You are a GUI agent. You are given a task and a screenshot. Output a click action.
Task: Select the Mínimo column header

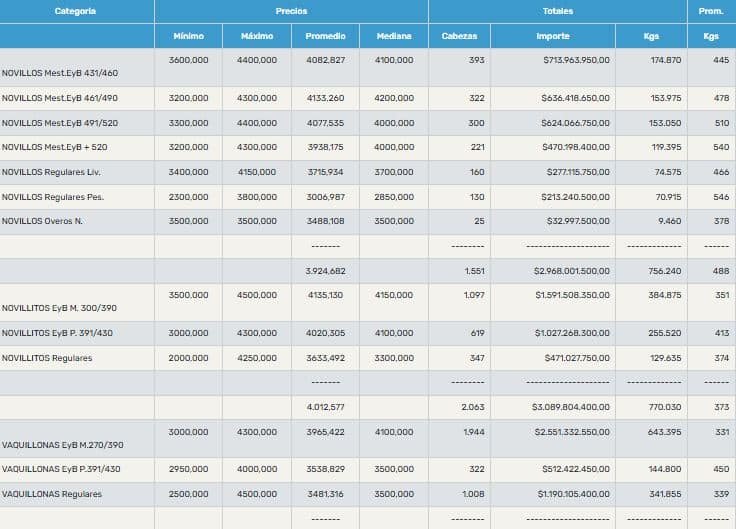pyautogui.click(x=188, y=36)
